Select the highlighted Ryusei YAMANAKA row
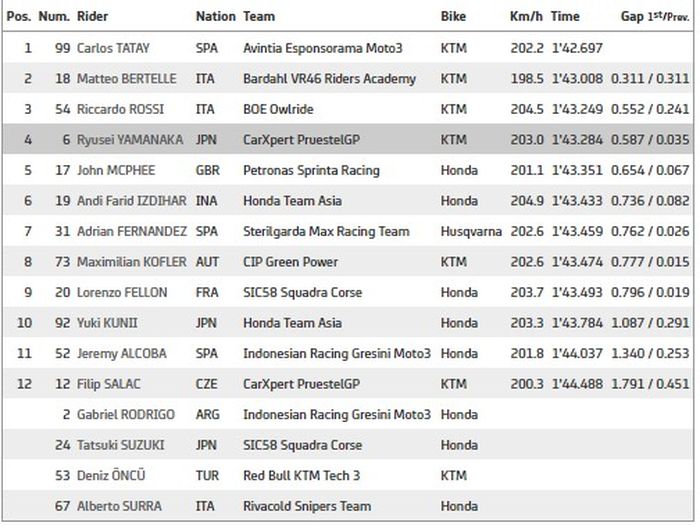700x526 pixels. (x=350, y=140)
